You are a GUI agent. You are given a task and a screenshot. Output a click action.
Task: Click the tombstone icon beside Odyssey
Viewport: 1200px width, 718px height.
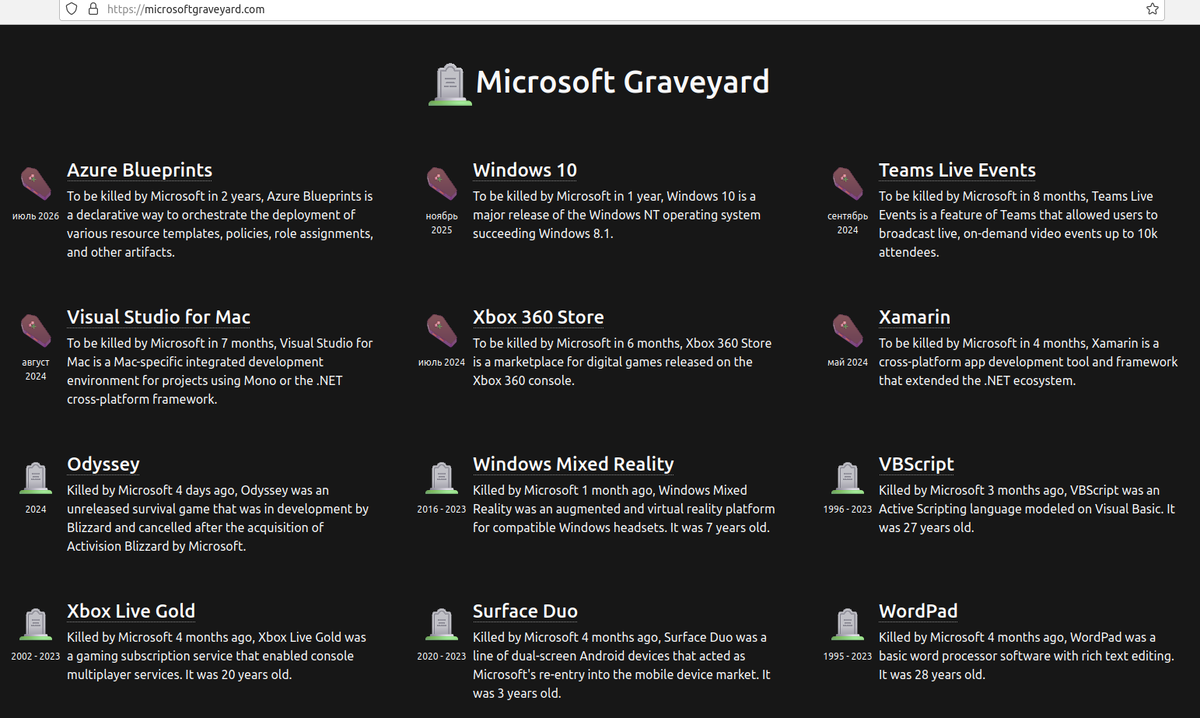point(36,478)
